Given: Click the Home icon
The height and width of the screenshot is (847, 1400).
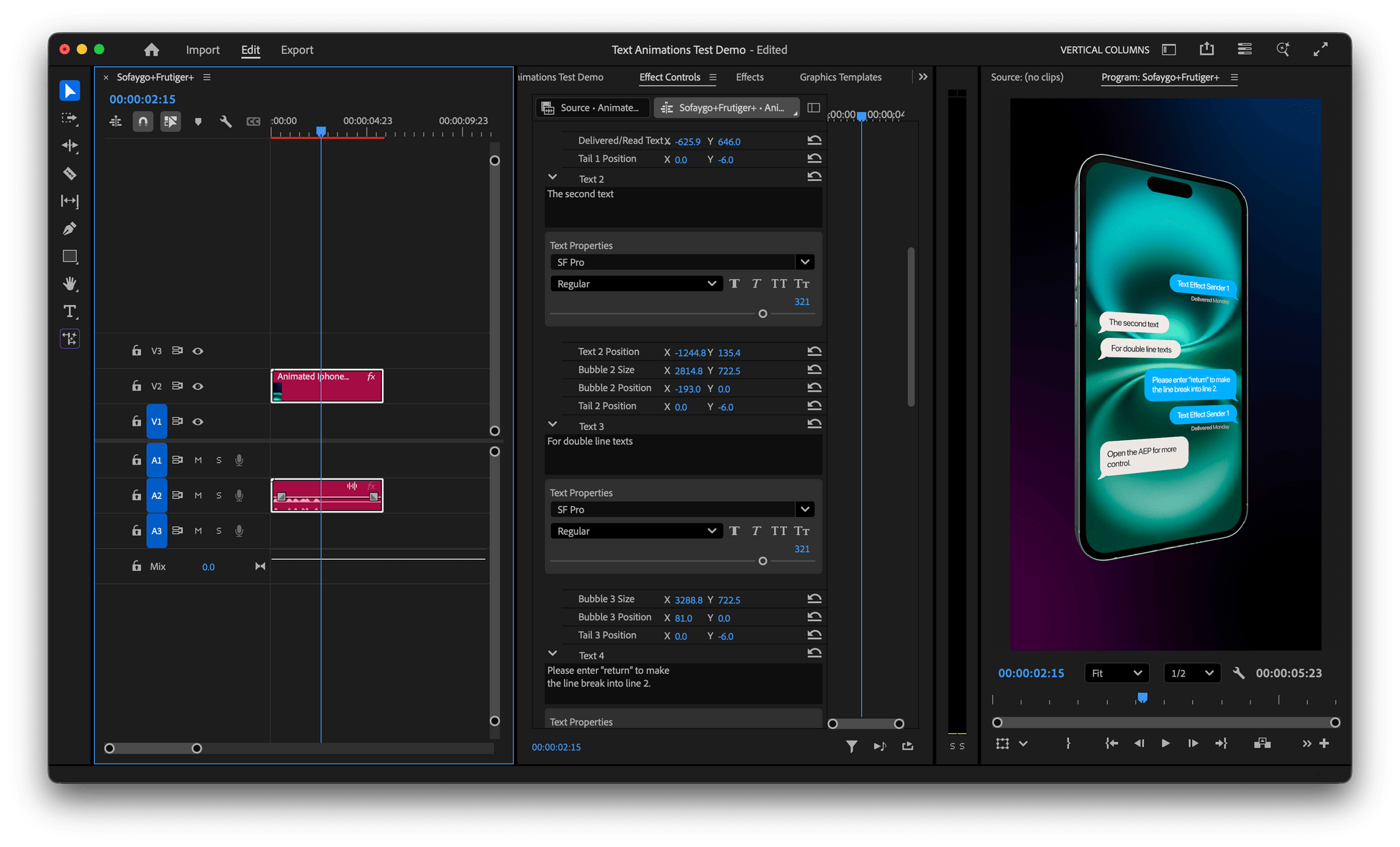Looking at the screenshot, I should point(151,50).
